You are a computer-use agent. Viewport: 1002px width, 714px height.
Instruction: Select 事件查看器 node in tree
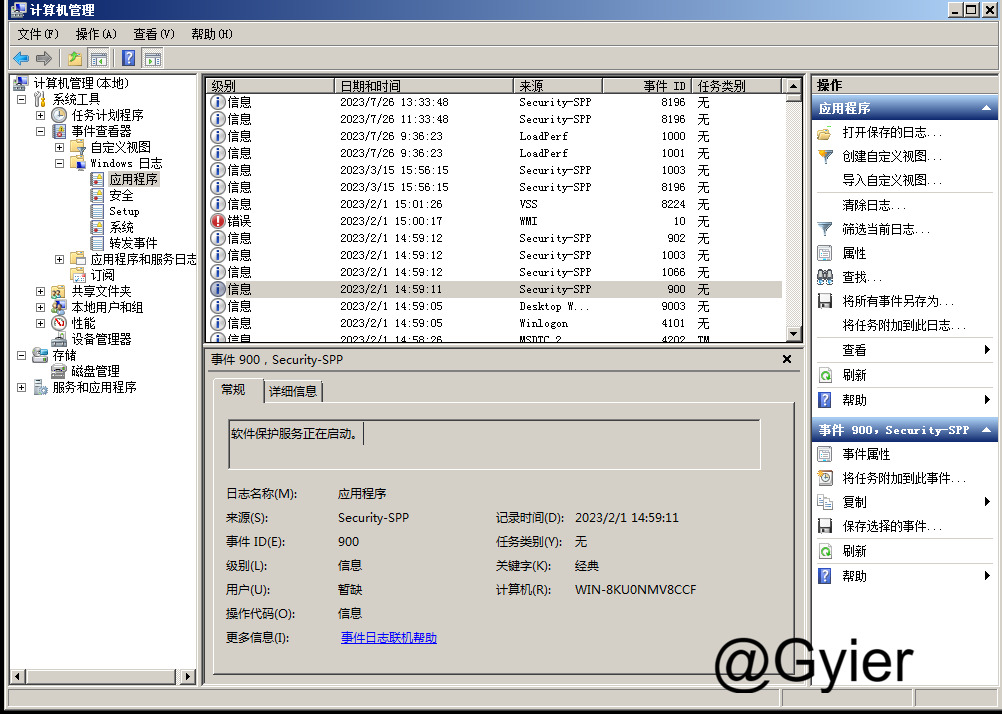pyautogui.click(x=101, y=131)
